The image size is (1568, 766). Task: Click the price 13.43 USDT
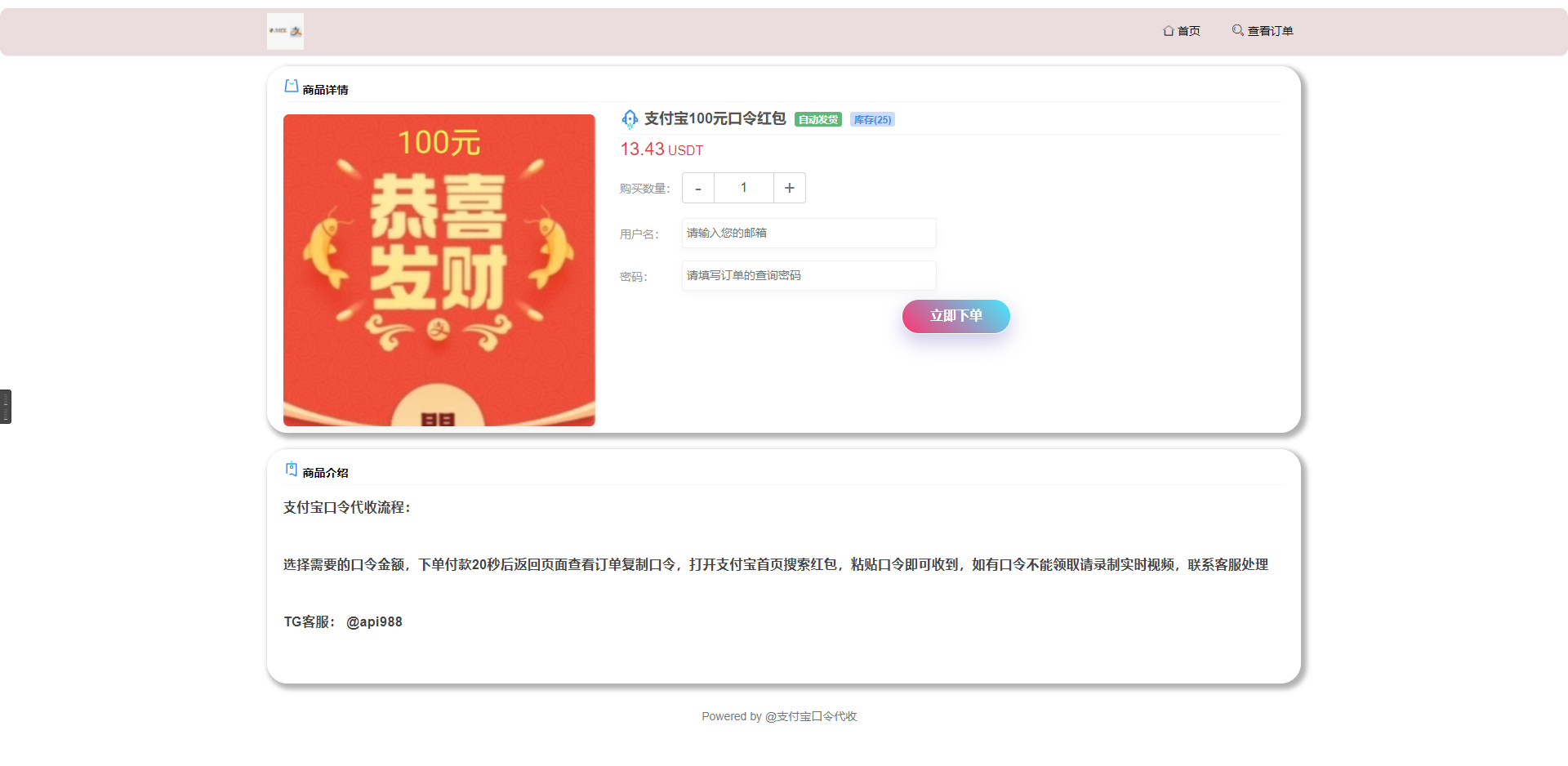[661, 149]
